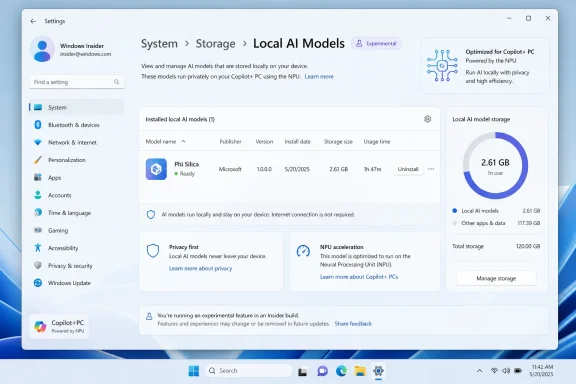
Task: Click the volume icon in system tray
Action: point(506,370)
